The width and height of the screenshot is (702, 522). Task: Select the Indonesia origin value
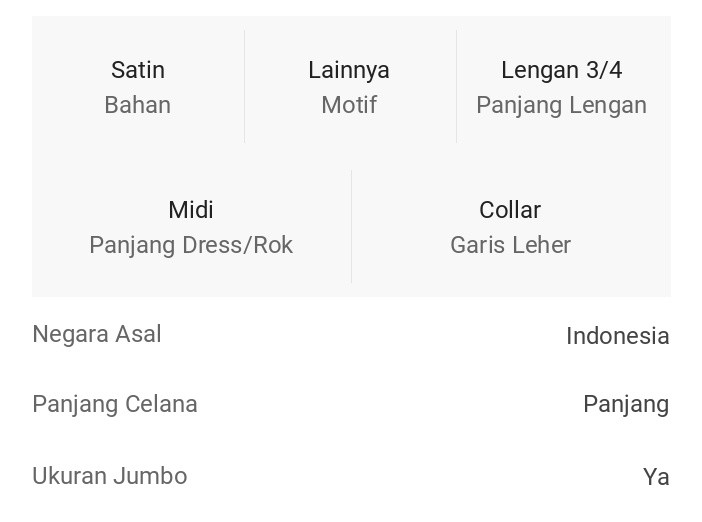pyautogui.click(x=617, y=336)
